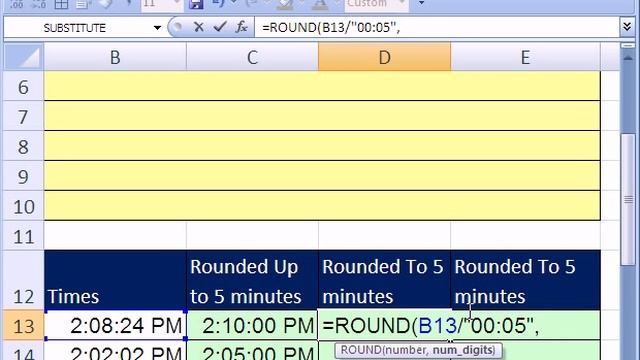Select row 12 header
Screen dimensions: 640x360
pos(23,281)
